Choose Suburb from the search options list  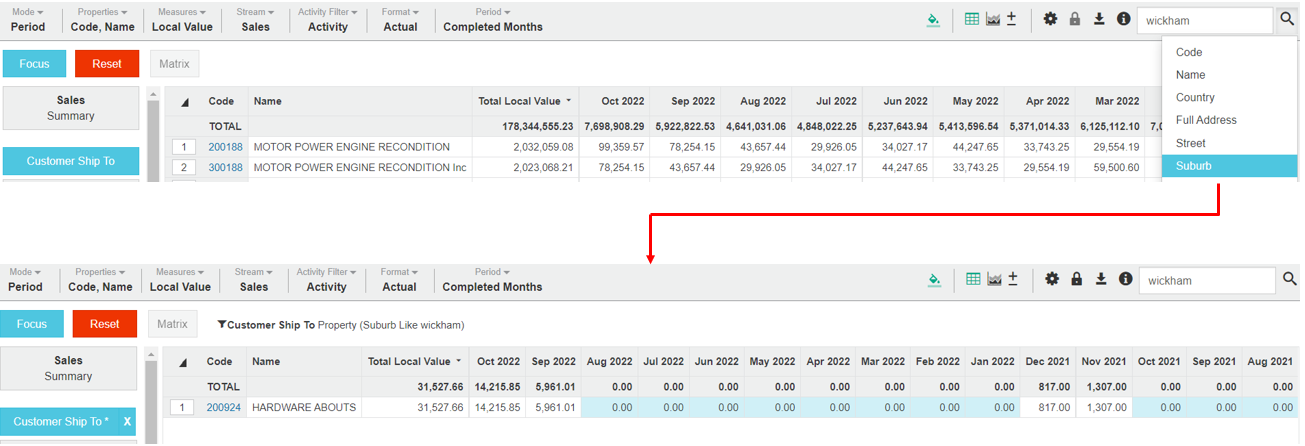coord(1193,166)
